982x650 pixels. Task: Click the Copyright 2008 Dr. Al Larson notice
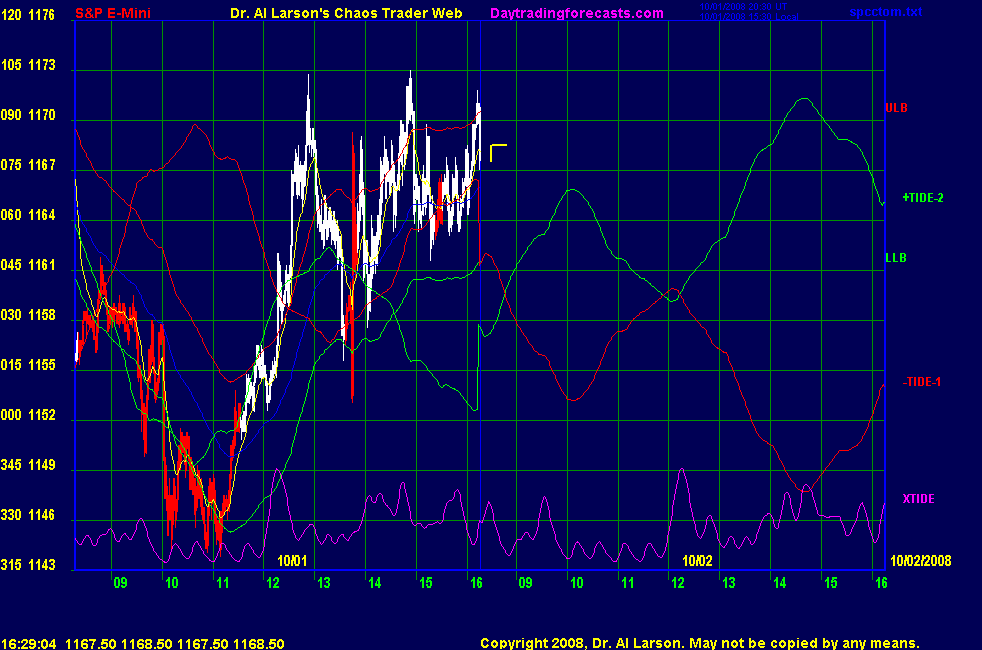(x=700, y=643)
